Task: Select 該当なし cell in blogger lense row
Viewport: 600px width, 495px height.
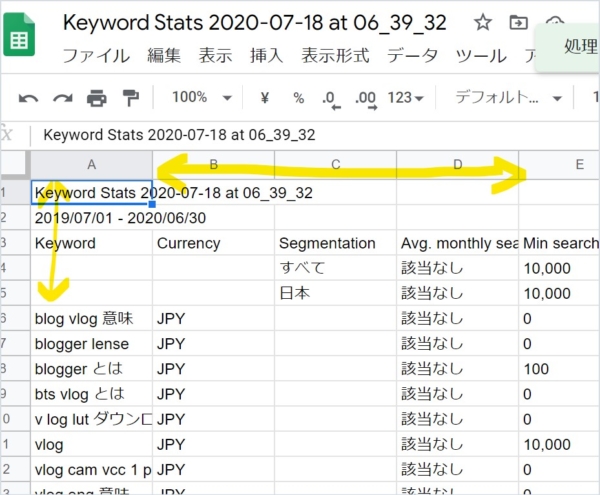Action: click(x=458, y=344)
